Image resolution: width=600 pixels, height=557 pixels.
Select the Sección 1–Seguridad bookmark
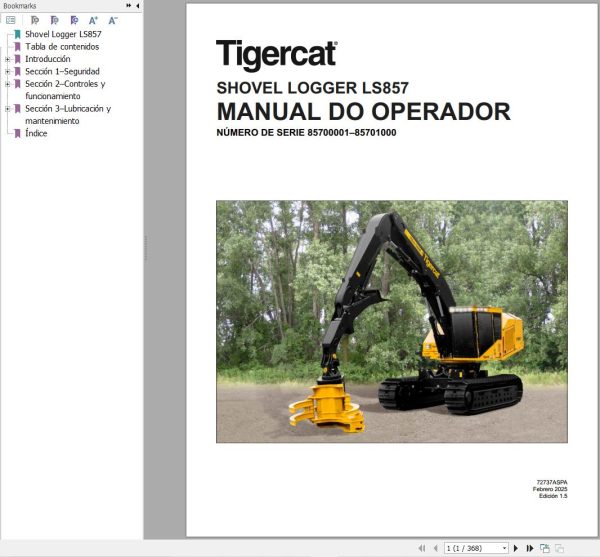click(62, 72)
